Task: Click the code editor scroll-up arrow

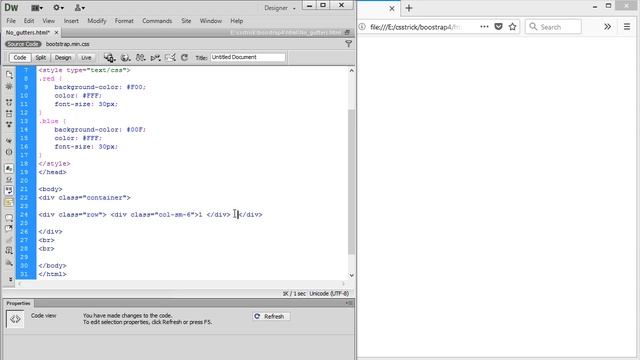Action: [351, 71]
